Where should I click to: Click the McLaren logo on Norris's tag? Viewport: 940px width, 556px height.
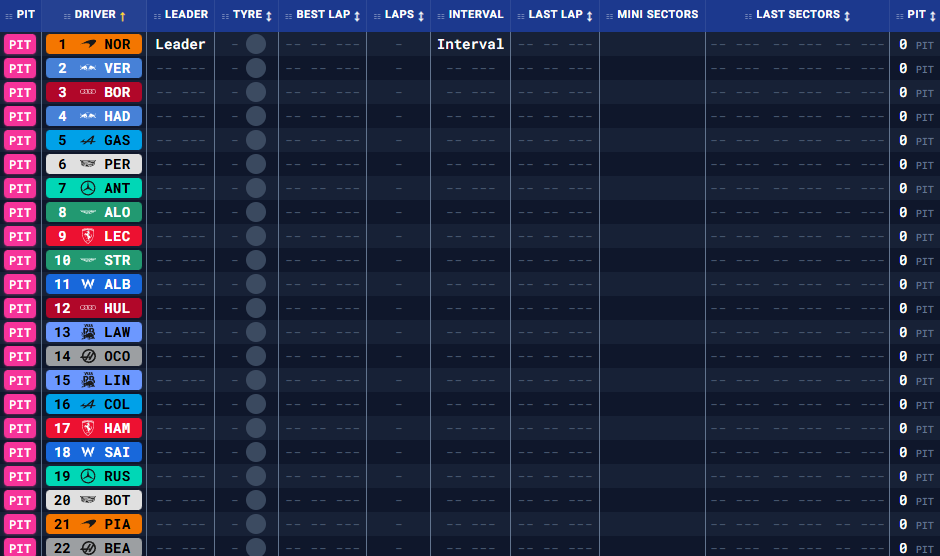88,44
